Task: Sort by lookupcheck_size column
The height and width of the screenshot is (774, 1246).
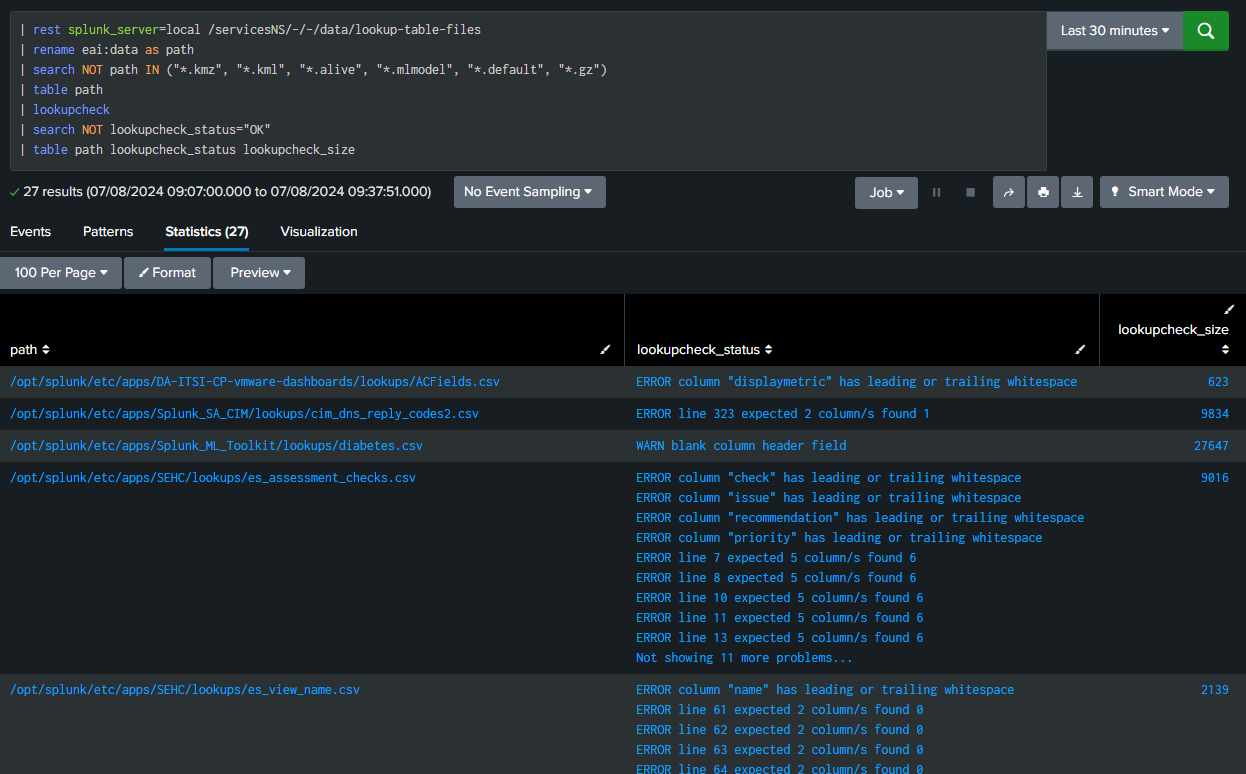Action: coord(1174,339)
